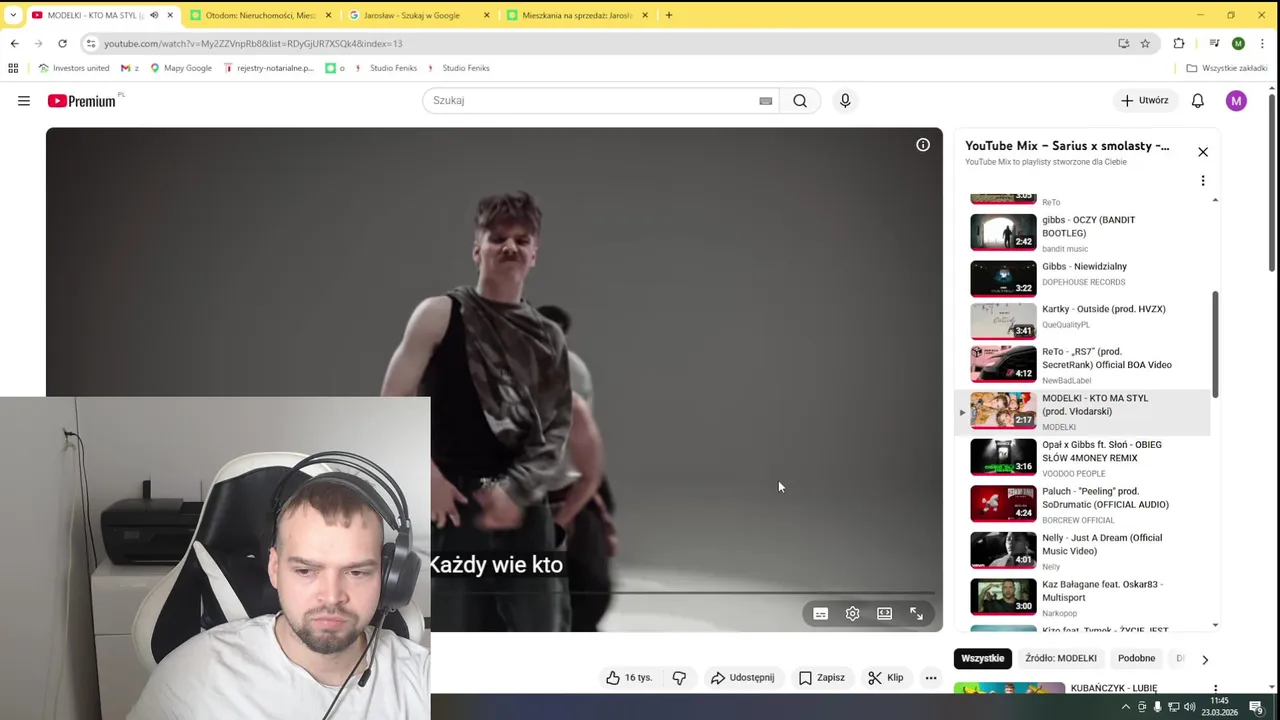Click playlist panel scrollbar

pos(1215,344)
